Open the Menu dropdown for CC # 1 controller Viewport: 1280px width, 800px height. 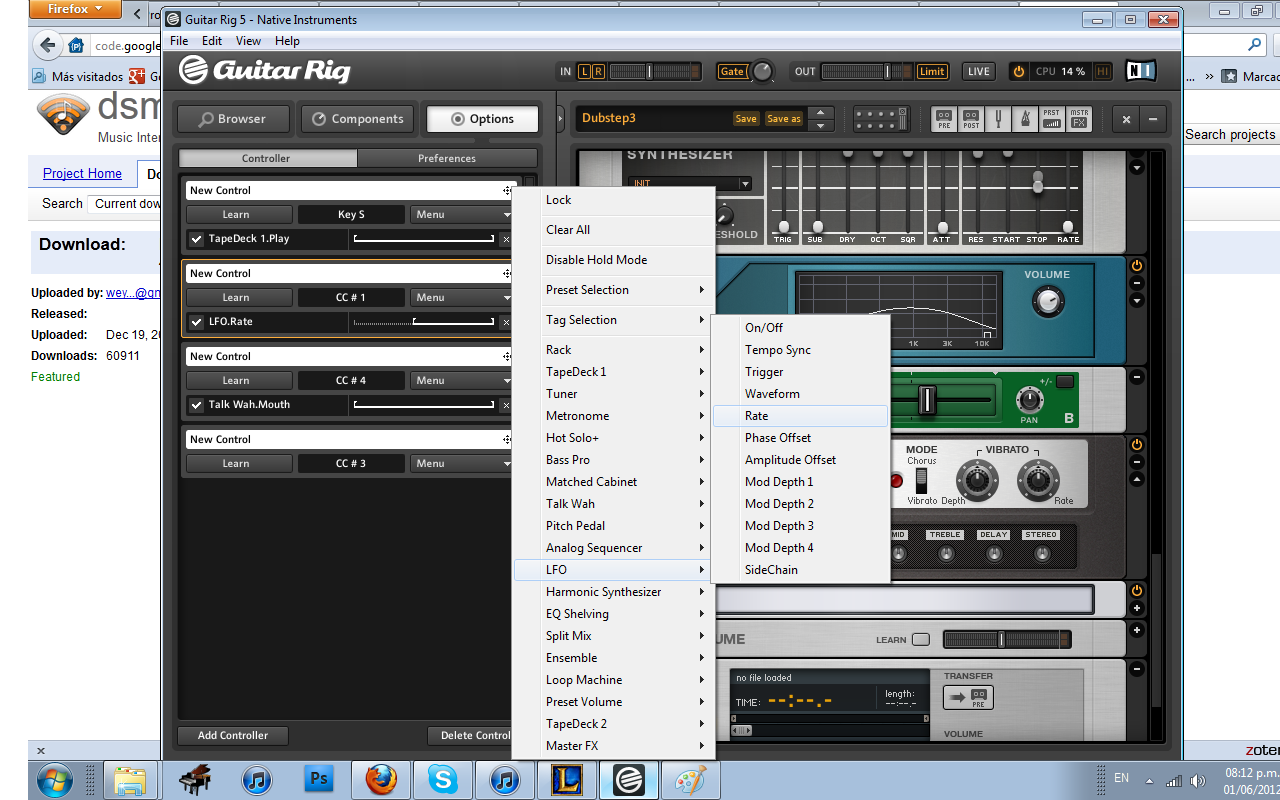[x=461, y=297]
